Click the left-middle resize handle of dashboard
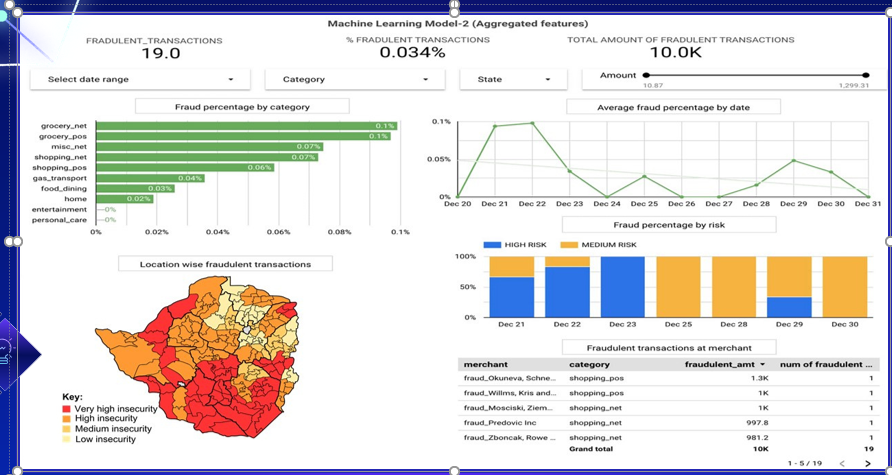The image size is (892, 475). (13, 241)
